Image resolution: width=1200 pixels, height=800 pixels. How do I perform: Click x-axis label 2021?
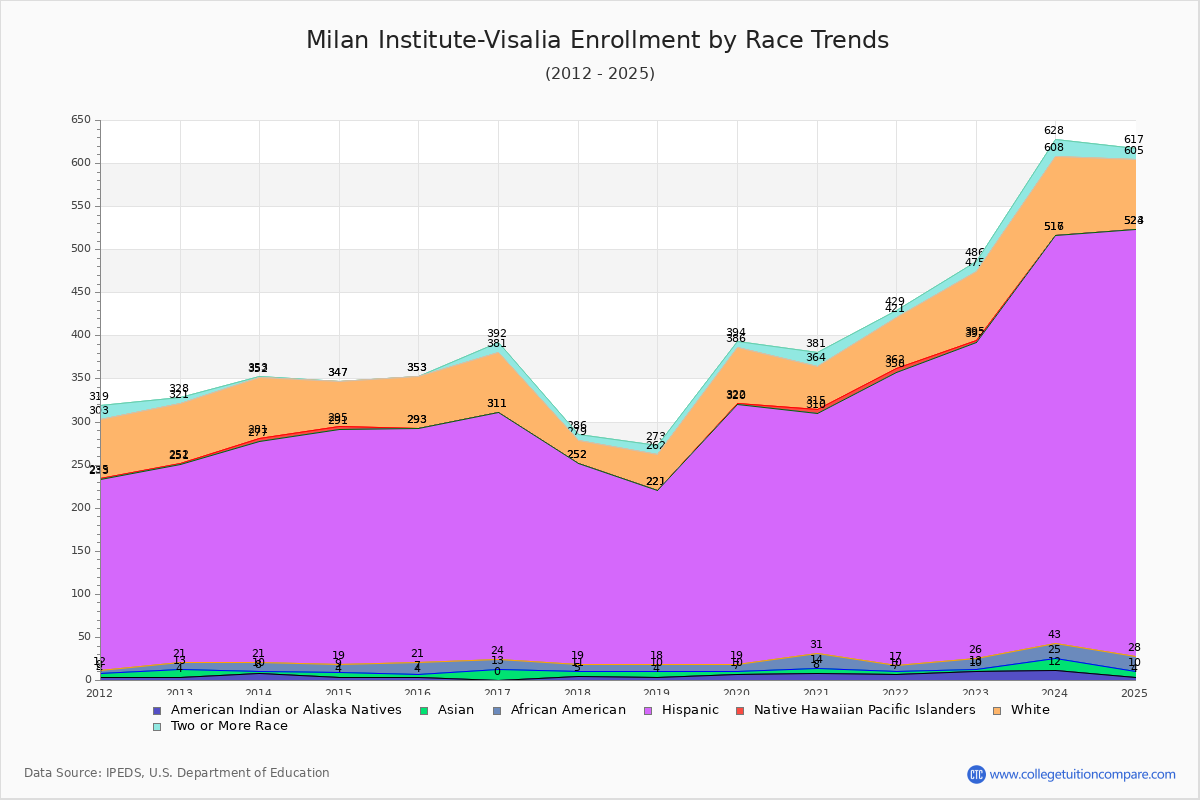[816, 693]
